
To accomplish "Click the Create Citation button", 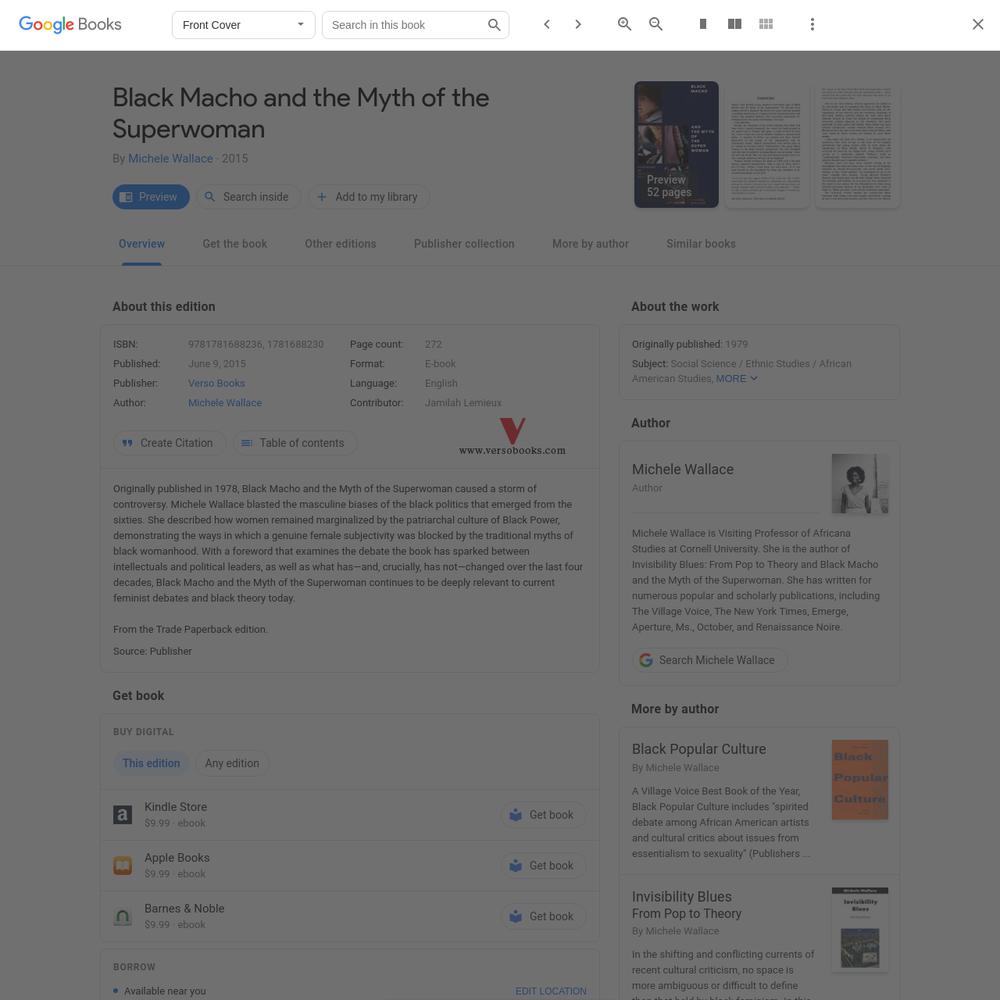I will click(x=170, y=443).
